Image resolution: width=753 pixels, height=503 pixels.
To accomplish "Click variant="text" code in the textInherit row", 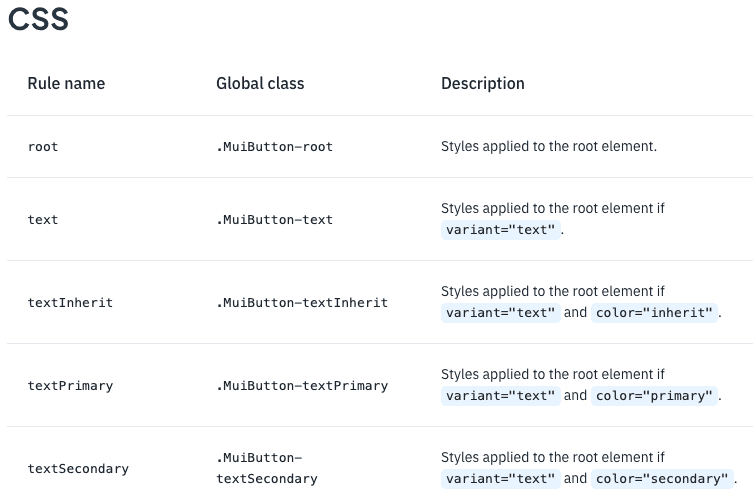I will (x=500, y=313).
